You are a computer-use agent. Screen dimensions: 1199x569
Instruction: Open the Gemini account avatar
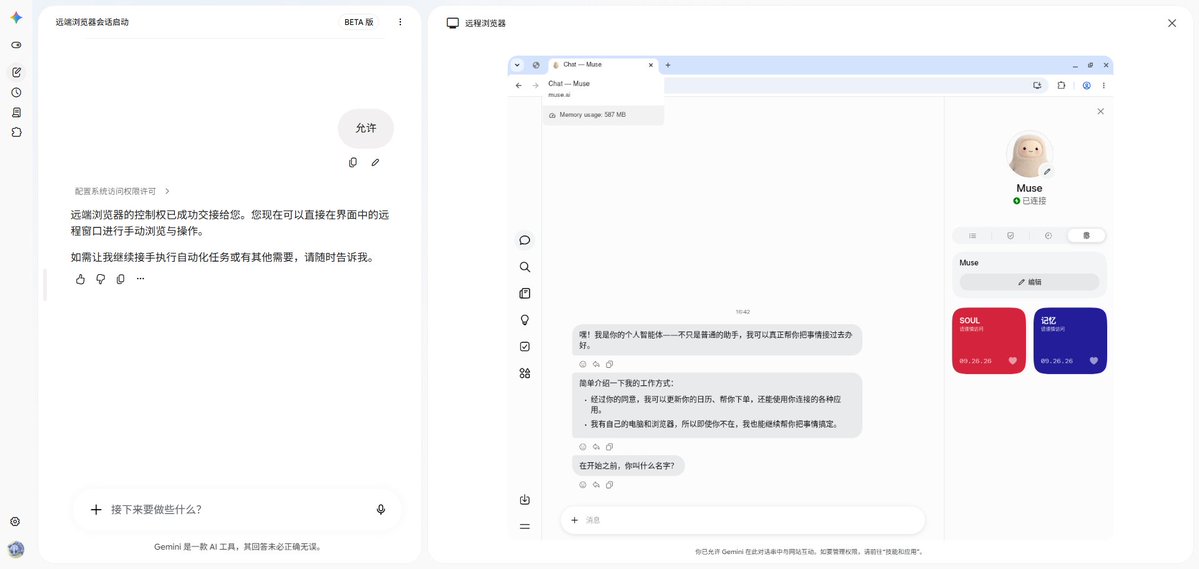pyautogui.click(x=15, y=549)
